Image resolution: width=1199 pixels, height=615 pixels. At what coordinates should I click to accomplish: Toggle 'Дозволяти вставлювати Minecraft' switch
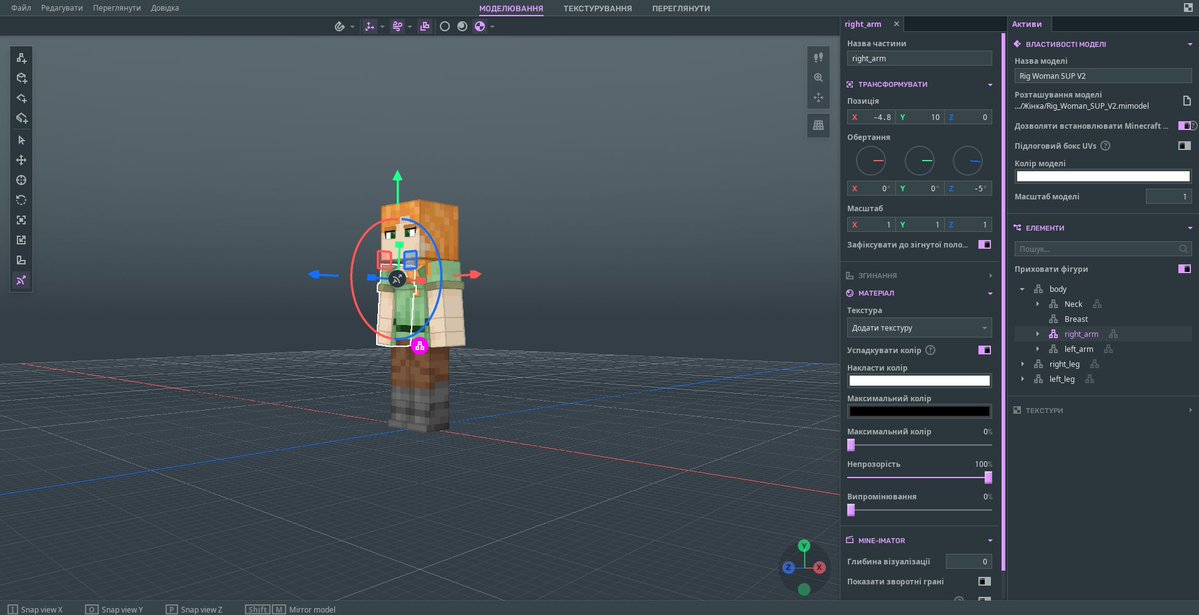click(x=1184, y=125)
